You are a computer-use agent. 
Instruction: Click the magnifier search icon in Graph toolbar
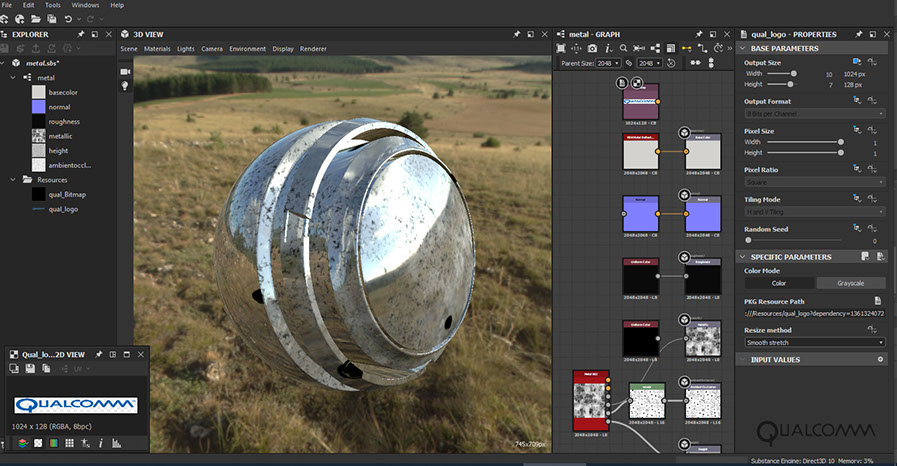coord(623,48)
